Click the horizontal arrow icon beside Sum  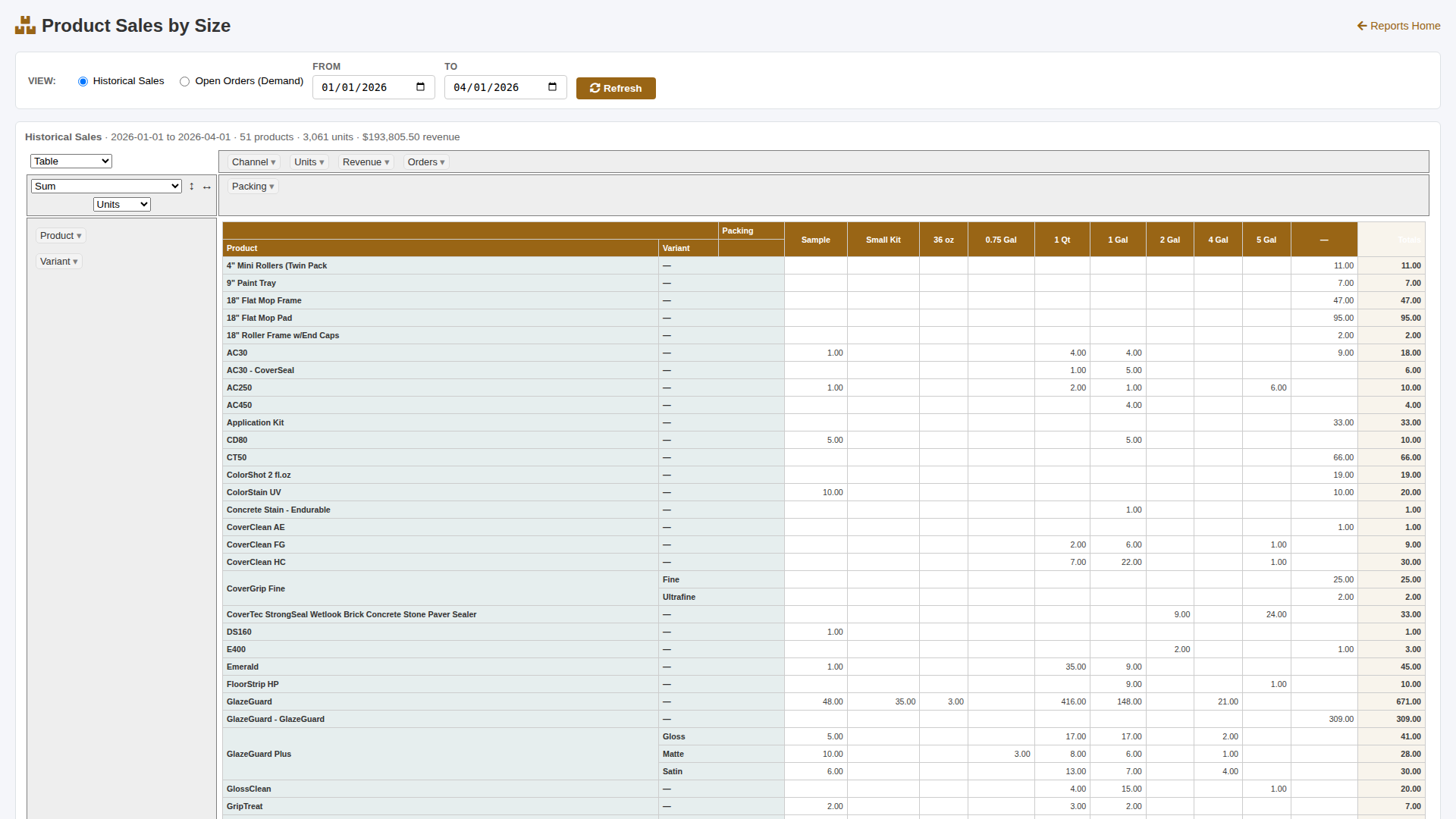(206, 187)
